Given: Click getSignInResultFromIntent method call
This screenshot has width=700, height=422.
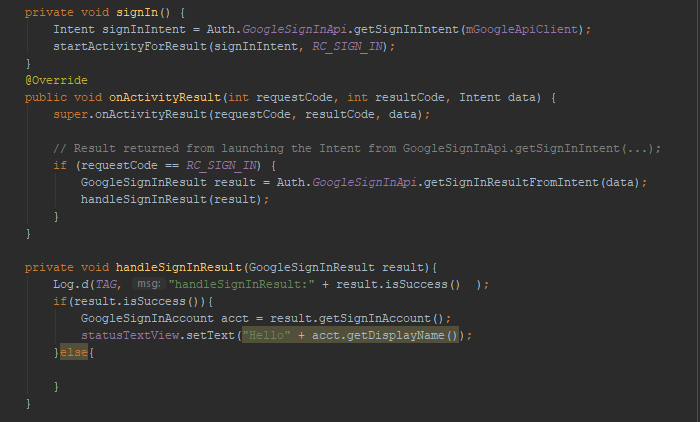Looking at the screenshot, I should click(x=511, y=182).
